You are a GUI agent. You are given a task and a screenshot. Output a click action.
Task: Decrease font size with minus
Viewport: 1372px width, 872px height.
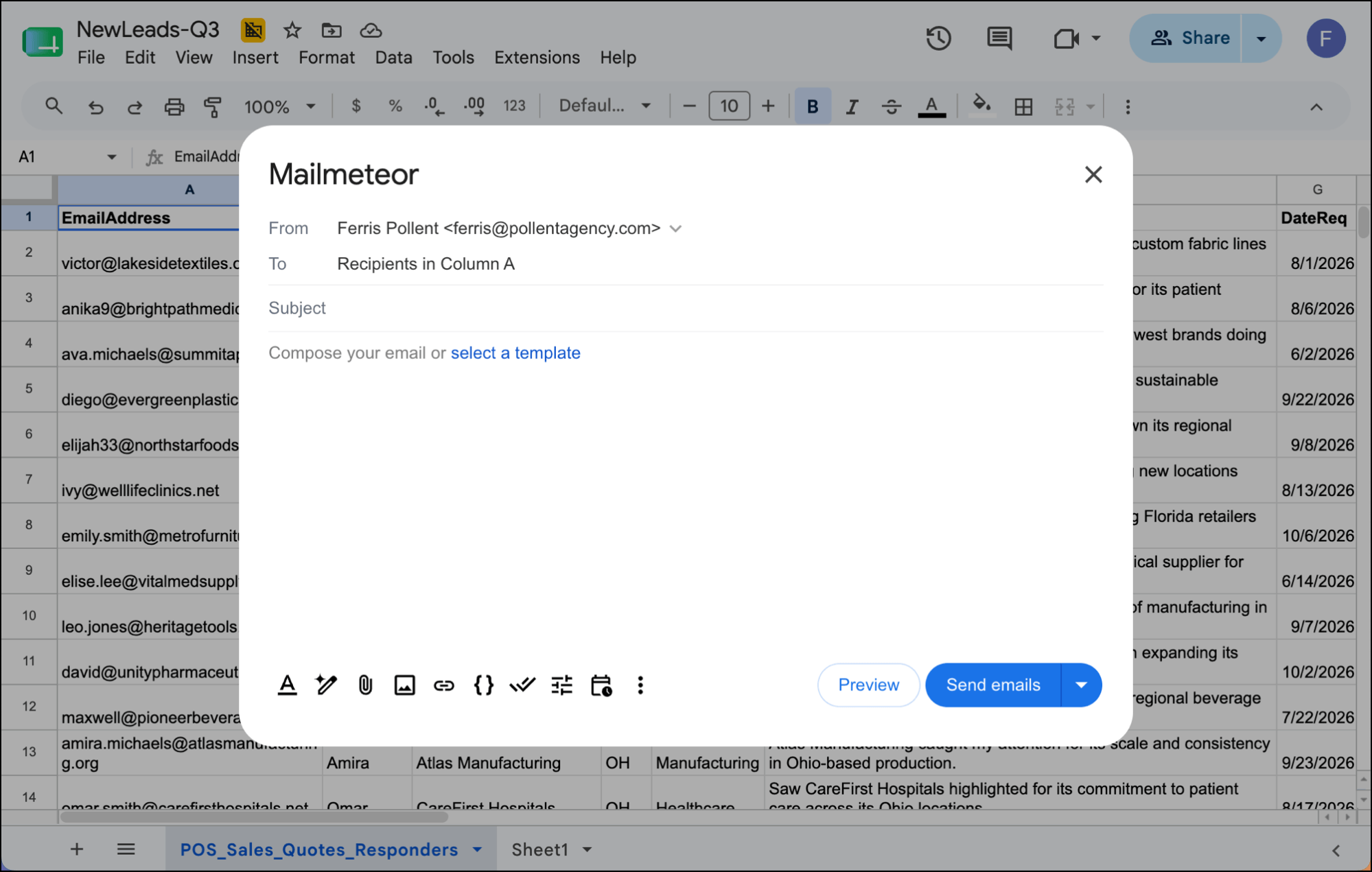[x=690, y=106]
